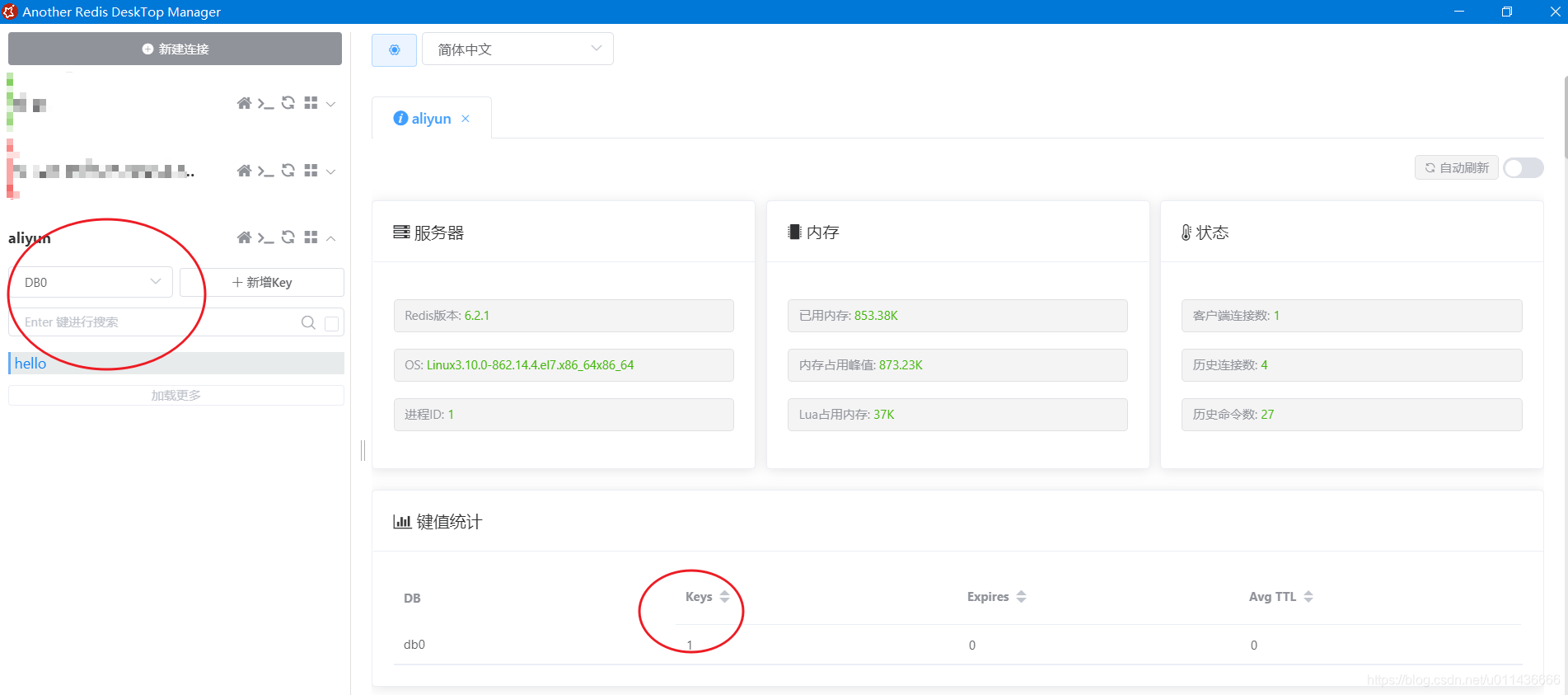The height and width of the screenshot is (695, 1568).
Task: Open the 简体中文 language dropdown
Action: [517, 49]
